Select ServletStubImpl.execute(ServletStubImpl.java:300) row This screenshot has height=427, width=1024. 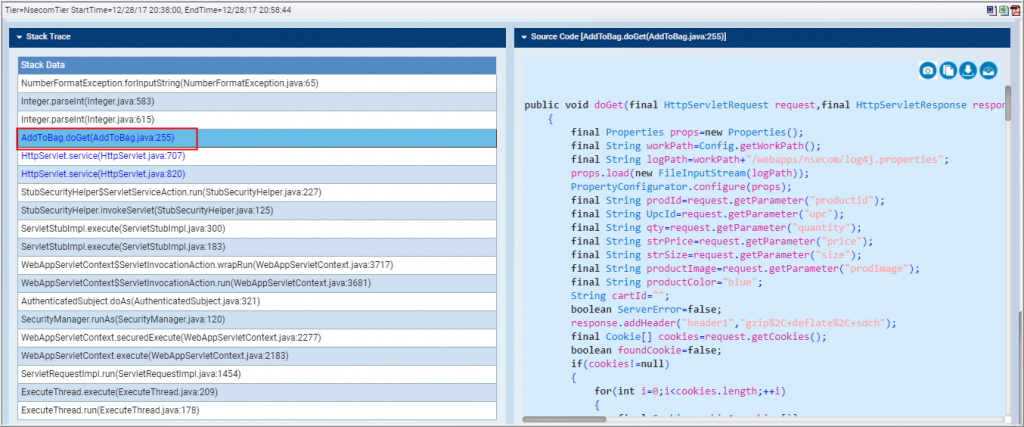click(x=257, y=229)
